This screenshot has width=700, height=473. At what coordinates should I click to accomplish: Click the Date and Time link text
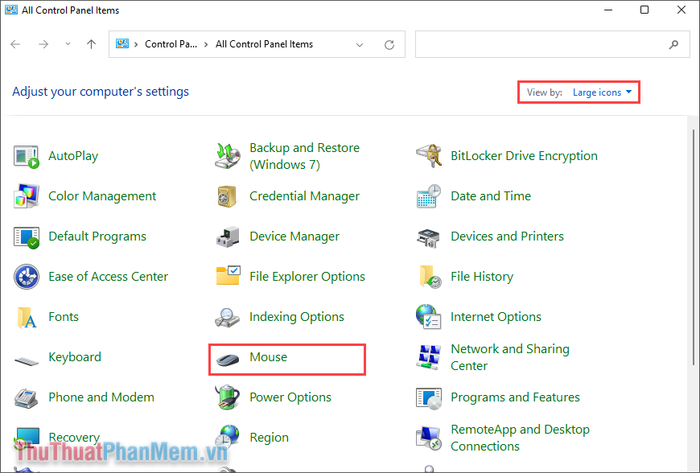click(491, 196)
